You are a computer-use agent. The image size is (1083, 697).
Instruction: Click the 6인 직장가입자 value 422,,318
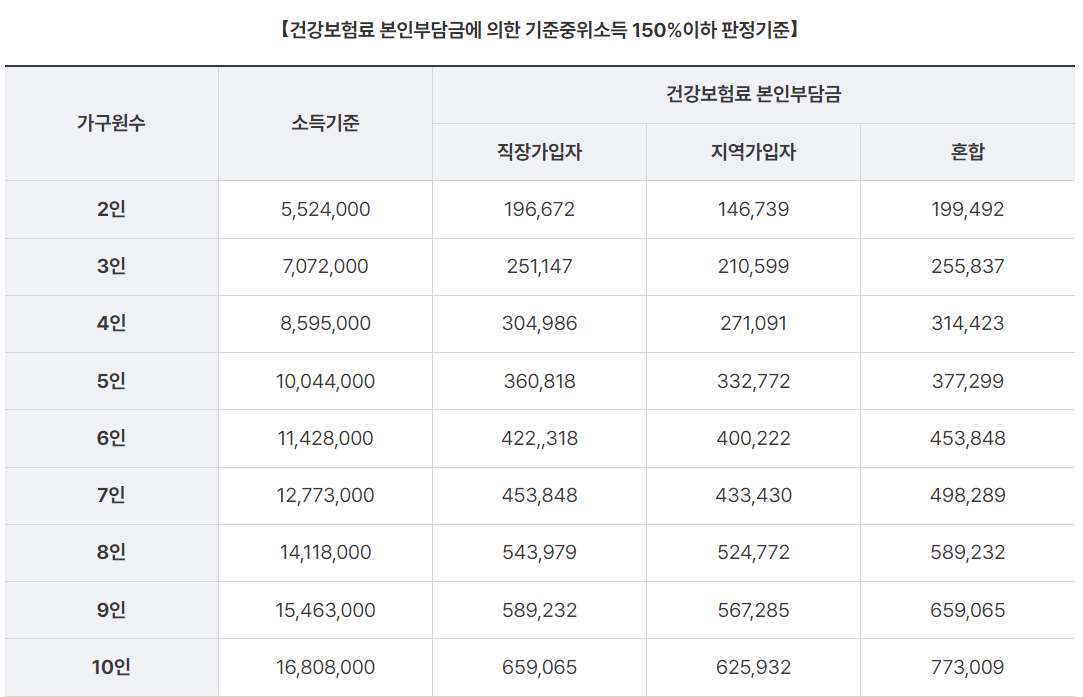(538, 438)
